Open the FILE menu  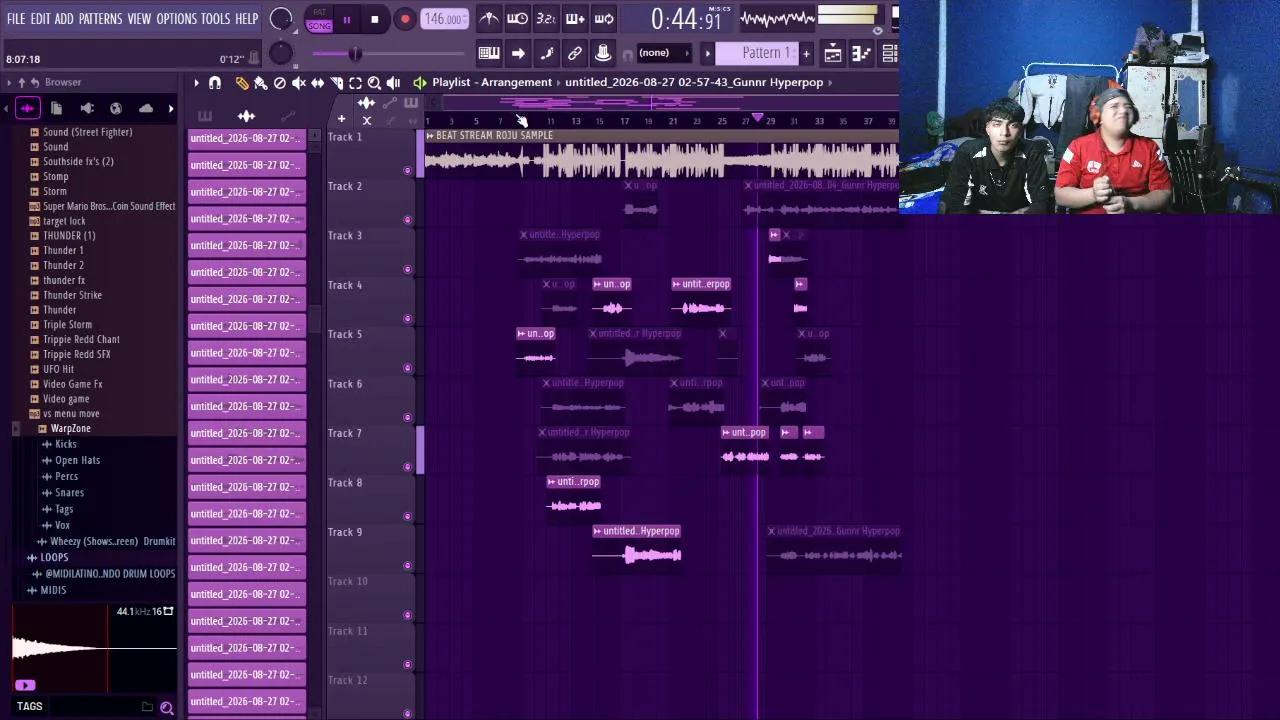click(16, 19)
